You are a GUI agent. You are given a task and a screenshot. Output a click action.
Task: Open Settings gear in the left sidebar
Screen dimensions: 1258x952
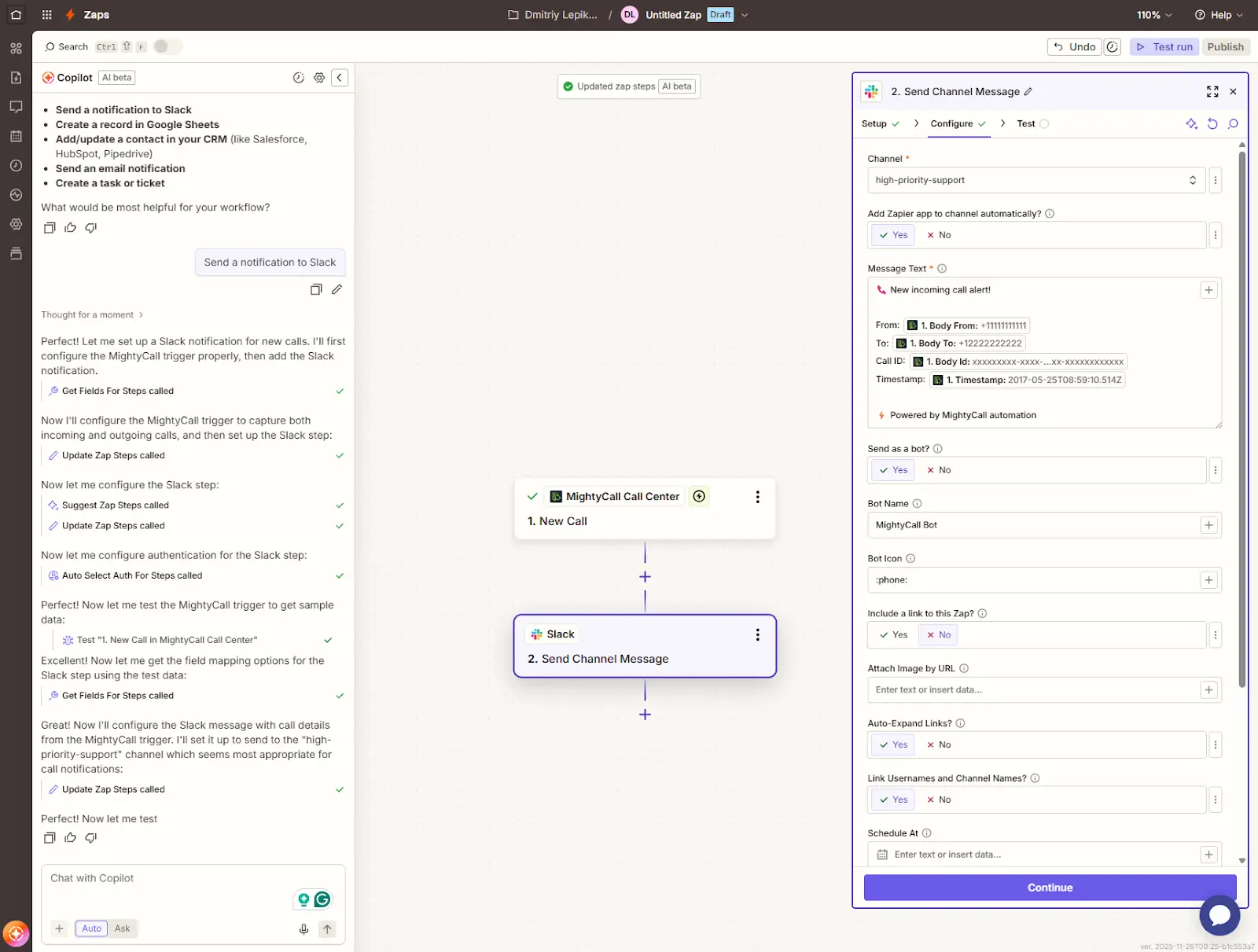(x=16, y=224)
